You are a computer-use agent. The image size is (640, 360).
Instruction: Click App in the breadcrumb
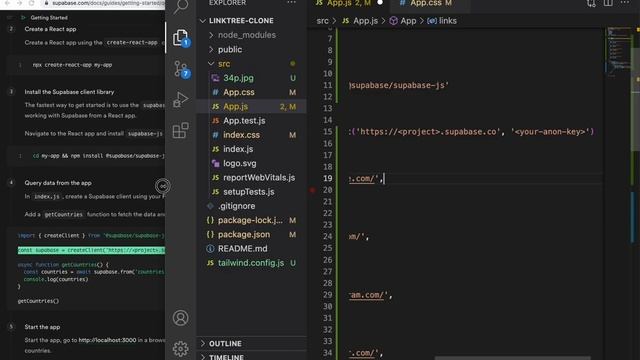(408, 21)
